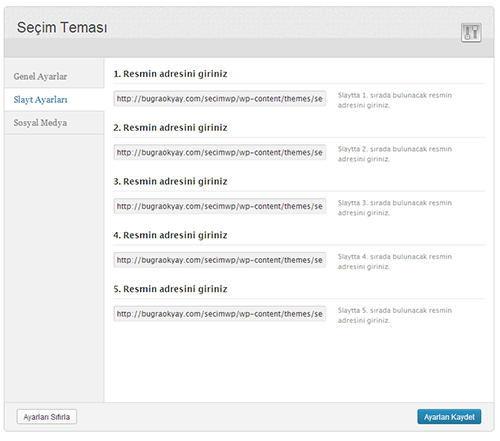Click the Ayarları Sıfırla button
Screen dimensions: 500x441
(47, 417)
